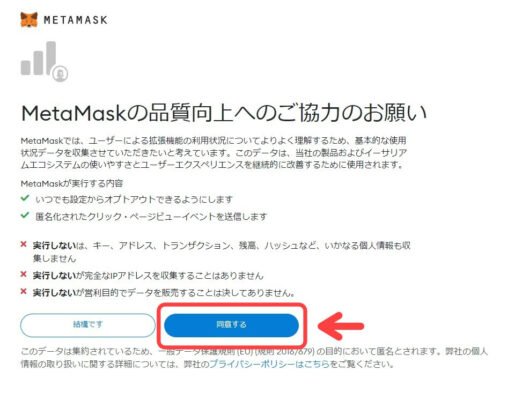
Task: Click red X beside full IP address line
Action: coord(23,274)
